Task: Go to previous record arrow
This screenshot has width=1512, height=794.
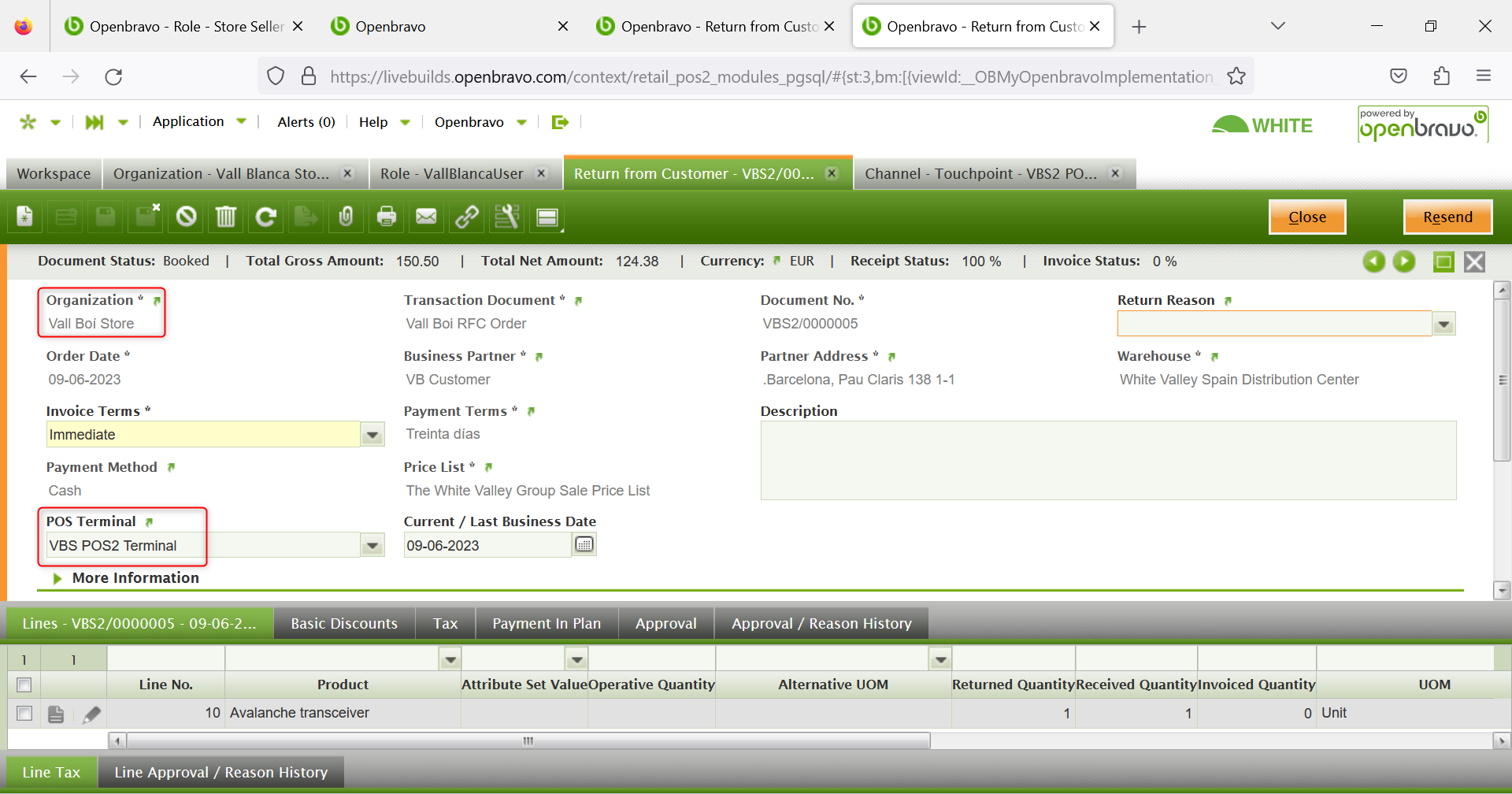Action: 1374,262
